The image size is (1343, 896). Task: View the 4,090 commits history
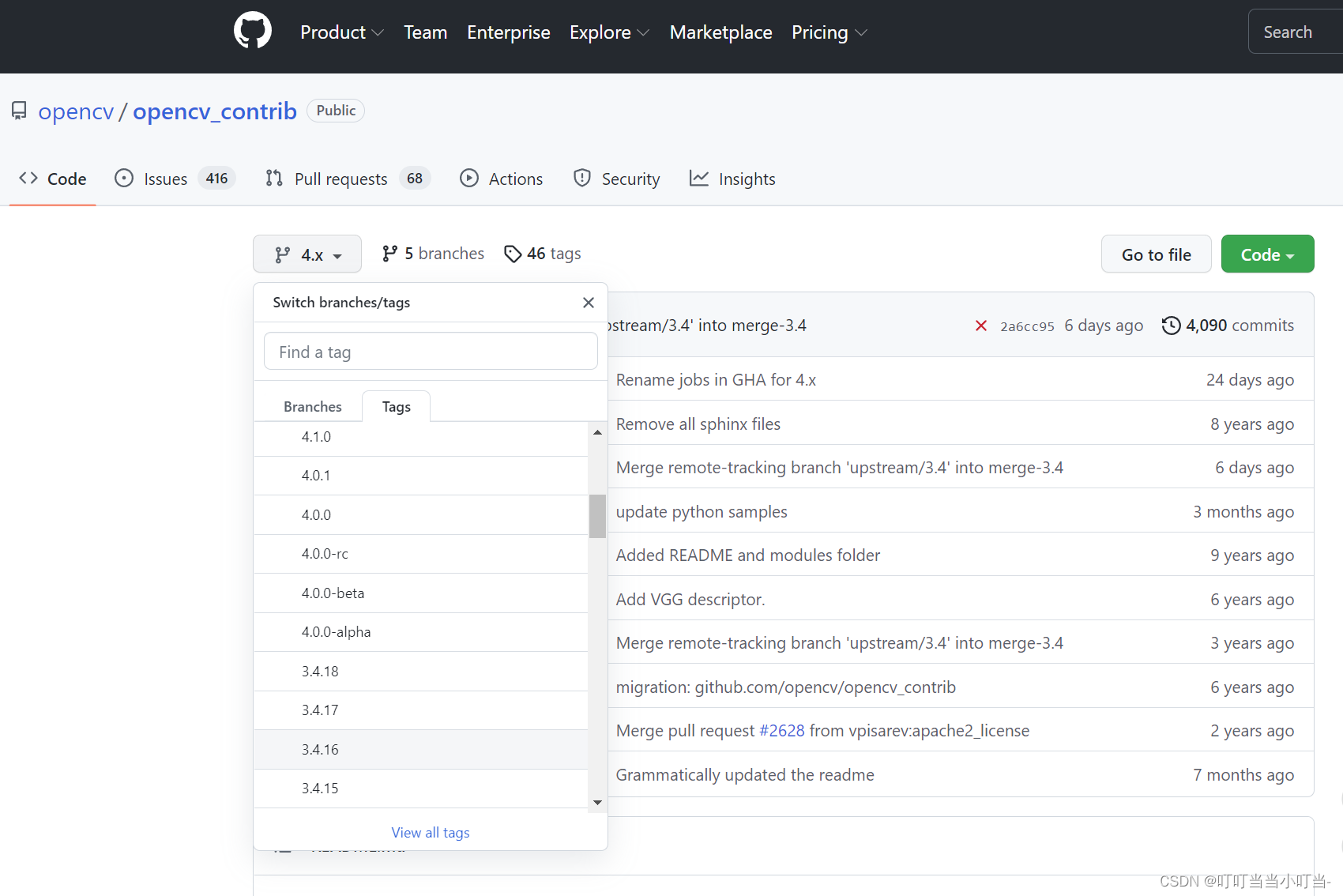click(1228, 326)
